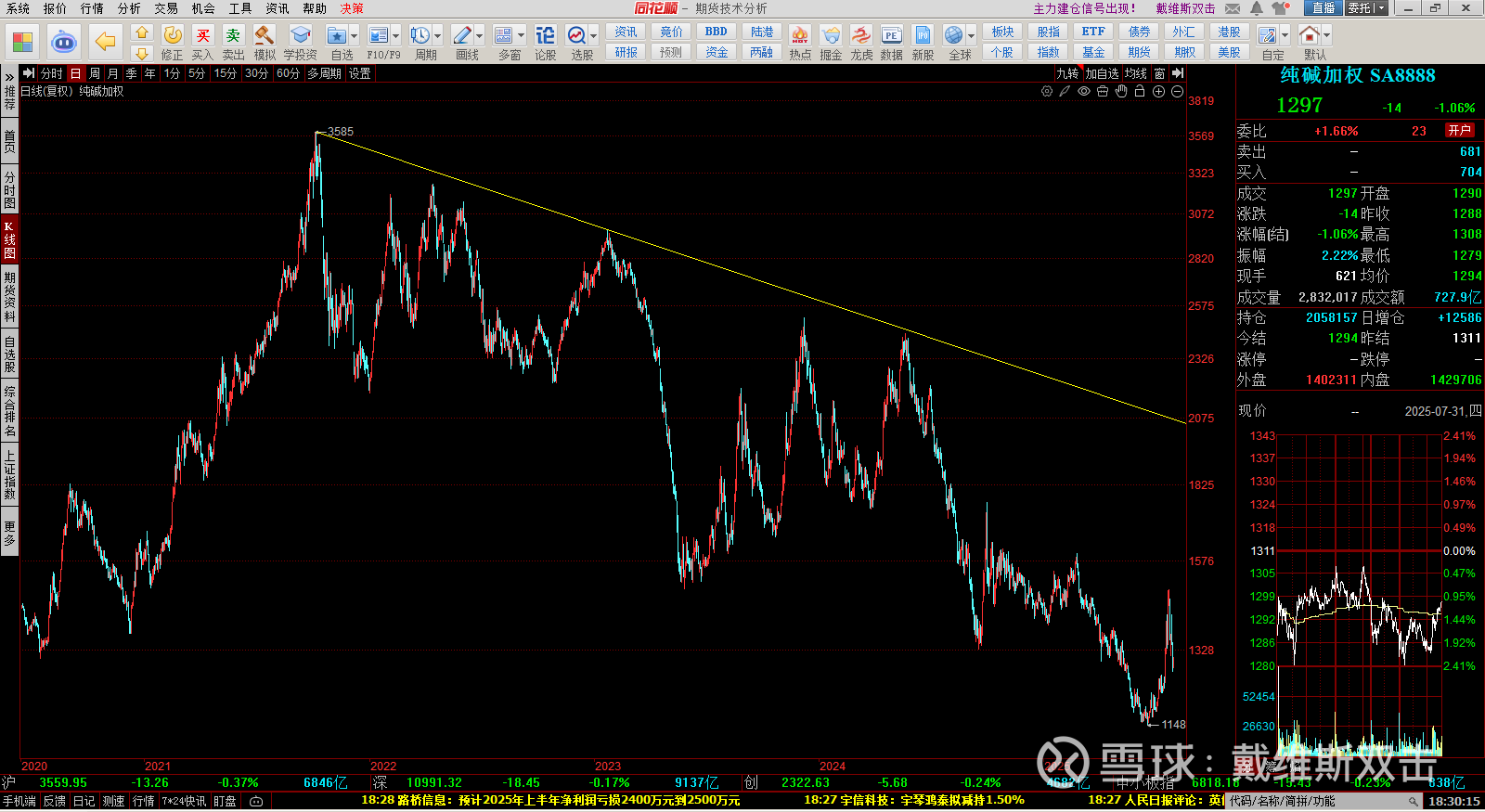This screenshot has width=1485, height=812.
Task: Toggle the 均线 moving average lines
Action: click(x=1136, y=73)
